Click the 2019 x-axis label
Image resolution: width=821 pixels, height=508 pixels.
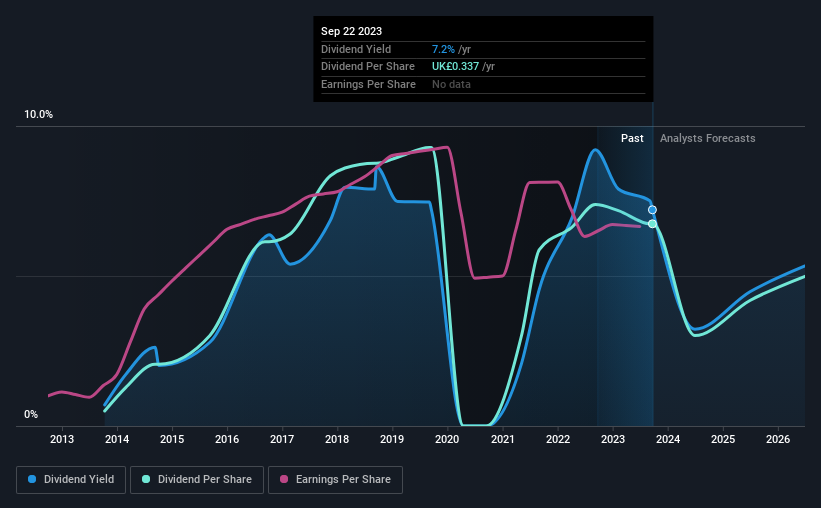[x=392, y=439]
